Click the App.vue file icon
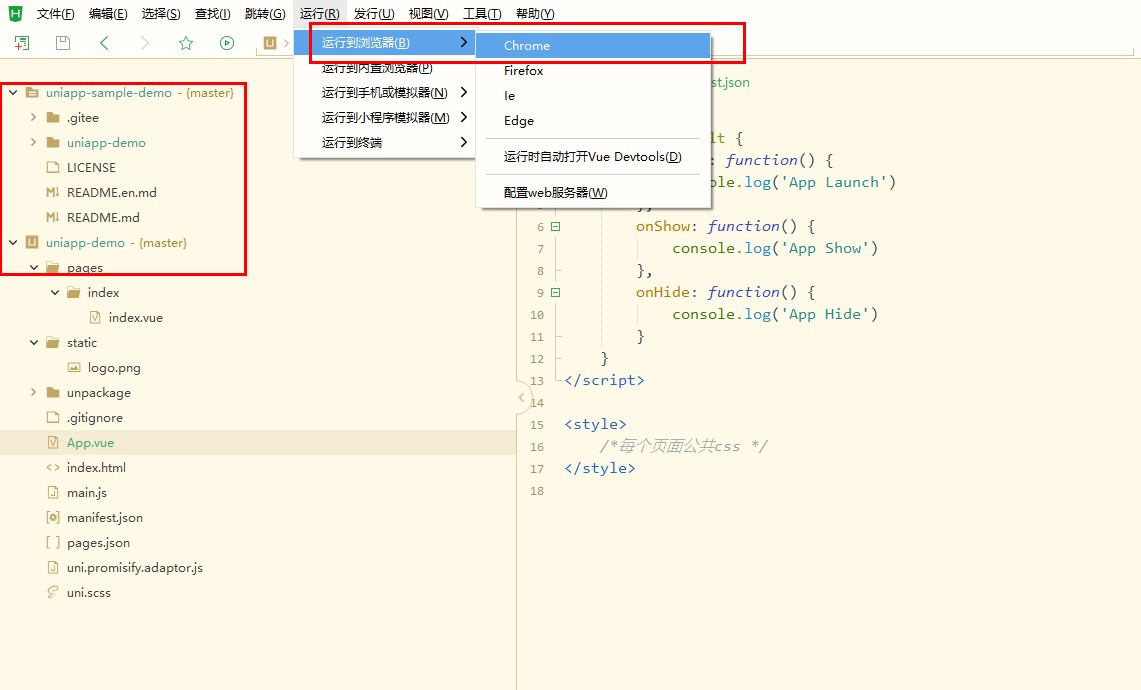 point(53,442)
